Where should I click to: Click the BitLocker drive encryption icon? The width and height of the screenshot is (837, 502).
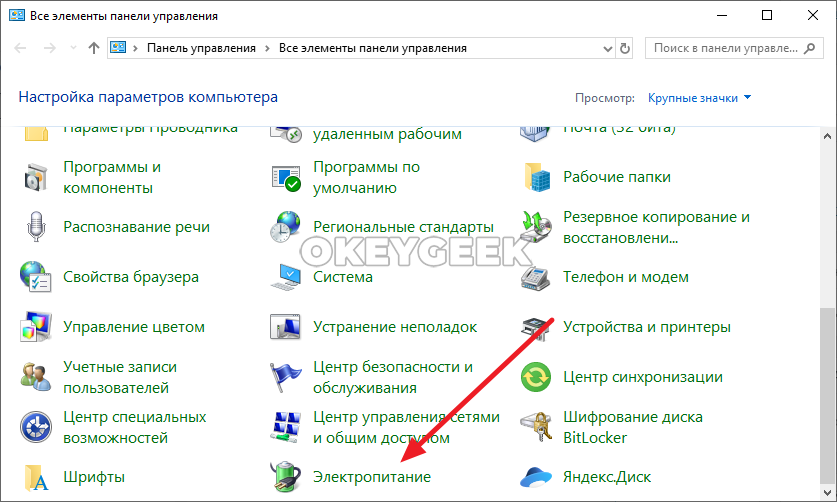[536, 427]
